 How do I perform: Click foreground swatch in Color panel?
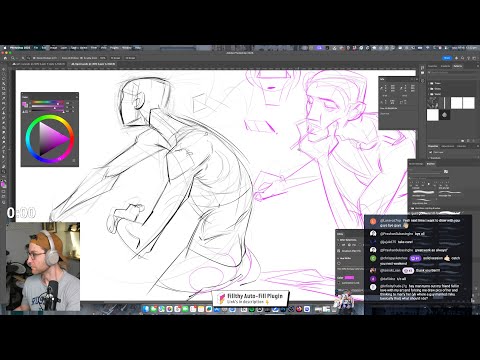click(24, 104)
